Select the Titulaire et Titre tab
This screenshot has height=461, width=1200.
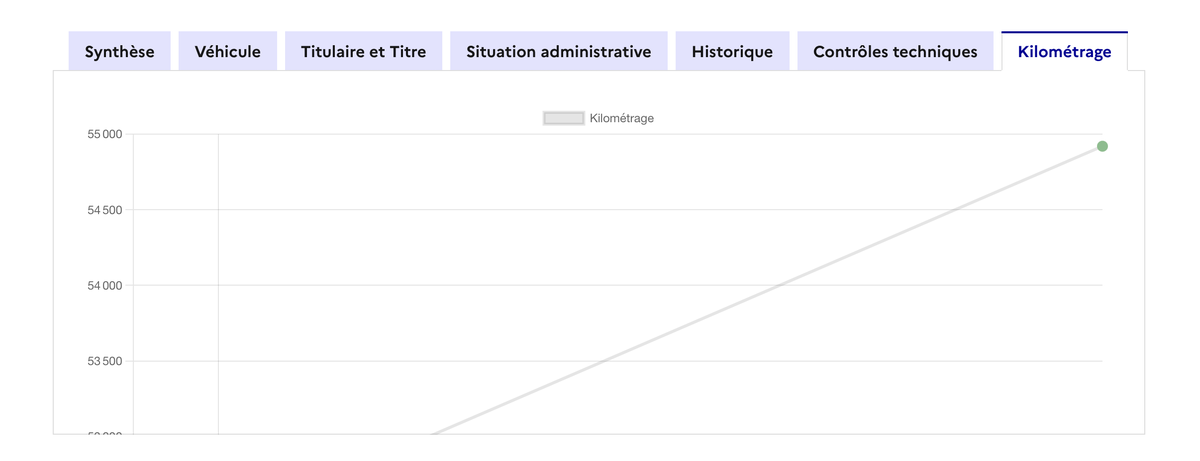364,51
